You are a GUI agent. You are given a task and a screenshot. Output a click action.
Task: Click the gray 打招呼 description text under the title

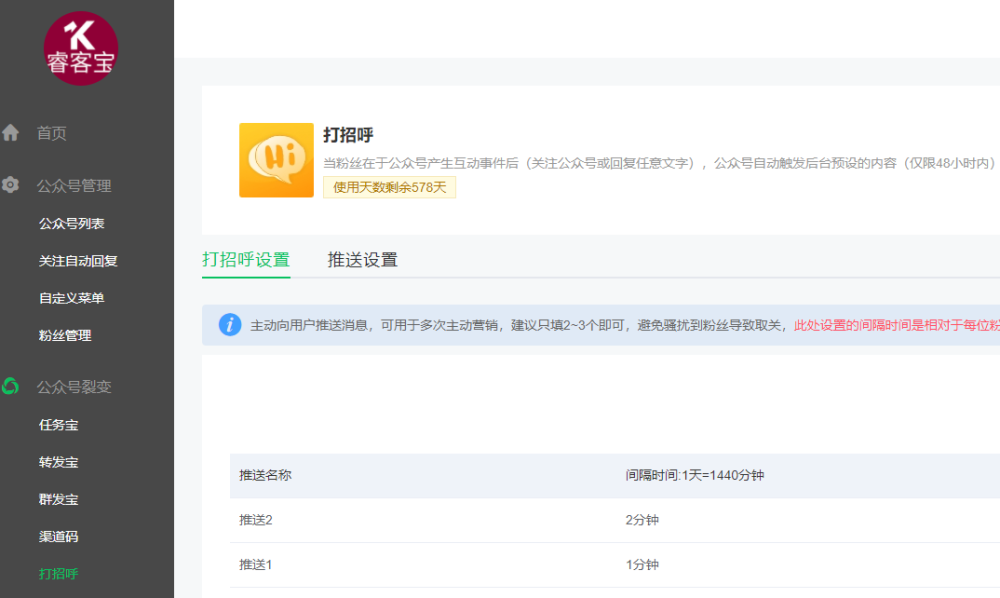[659, 163]
